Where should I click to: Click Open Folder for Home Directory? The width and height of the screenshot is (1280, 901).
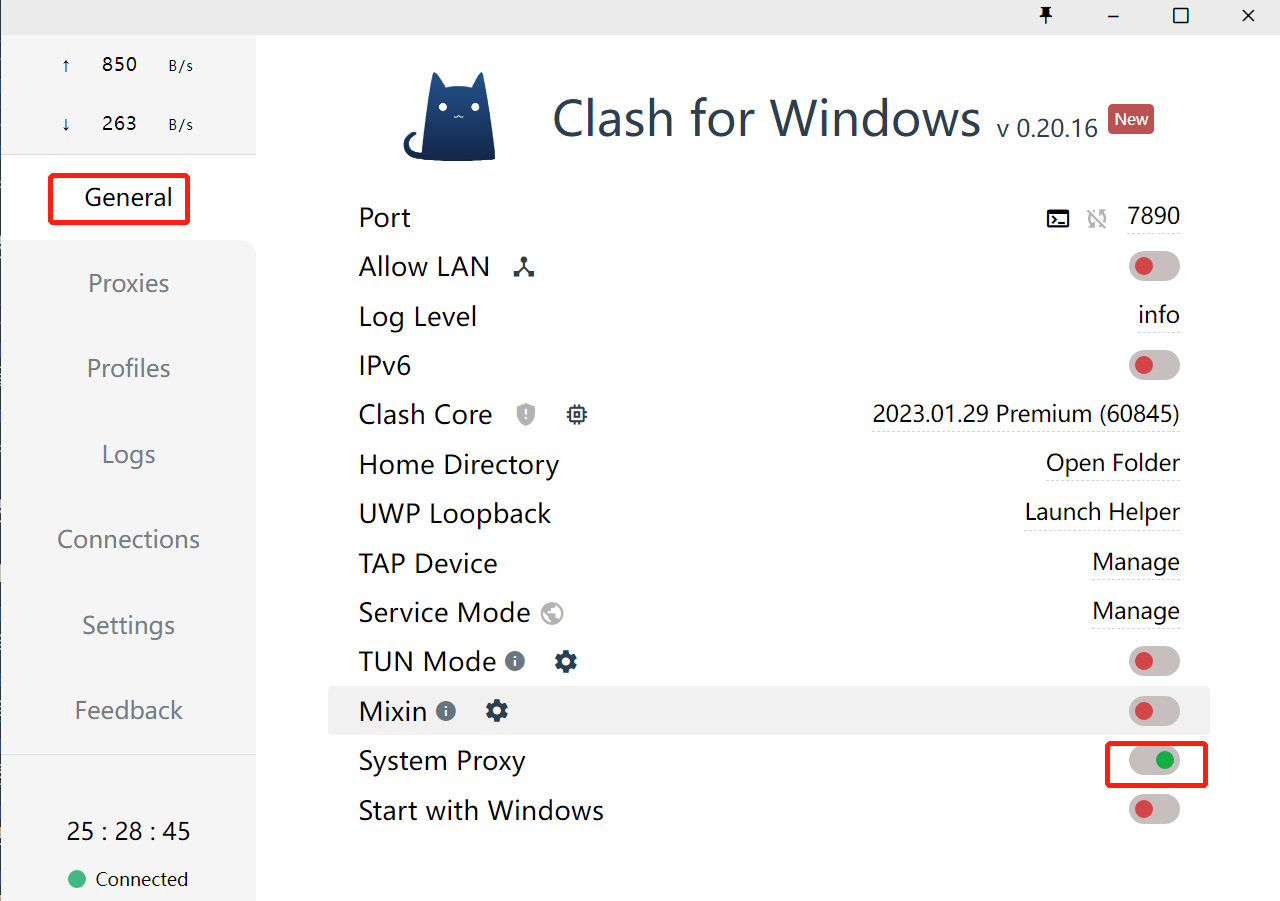[1112, 463]
